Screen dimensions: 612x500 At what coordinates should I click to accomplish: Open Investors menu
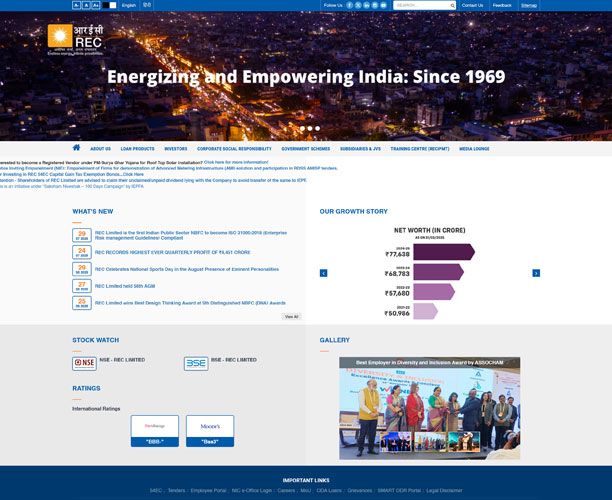(176, 149)
